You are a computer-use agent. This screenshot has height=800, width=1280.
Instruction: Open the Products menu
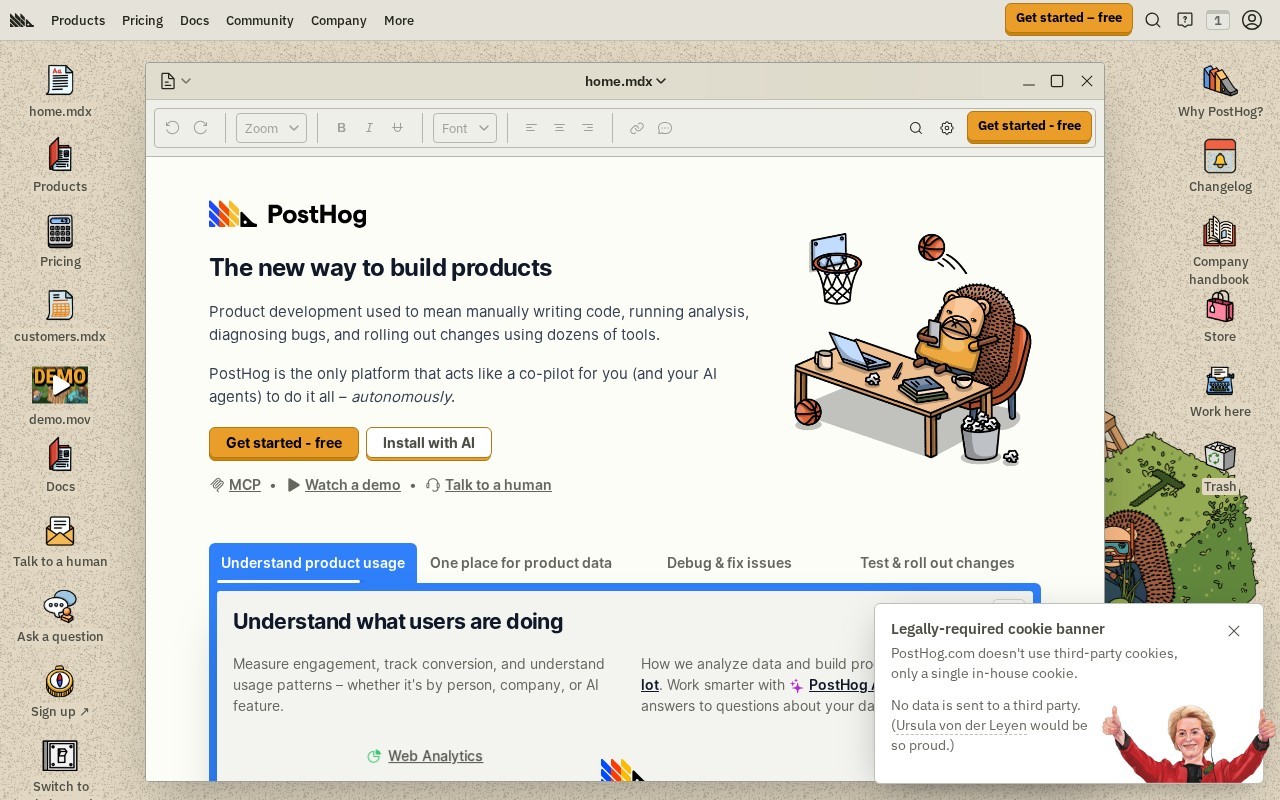(78, 20)
